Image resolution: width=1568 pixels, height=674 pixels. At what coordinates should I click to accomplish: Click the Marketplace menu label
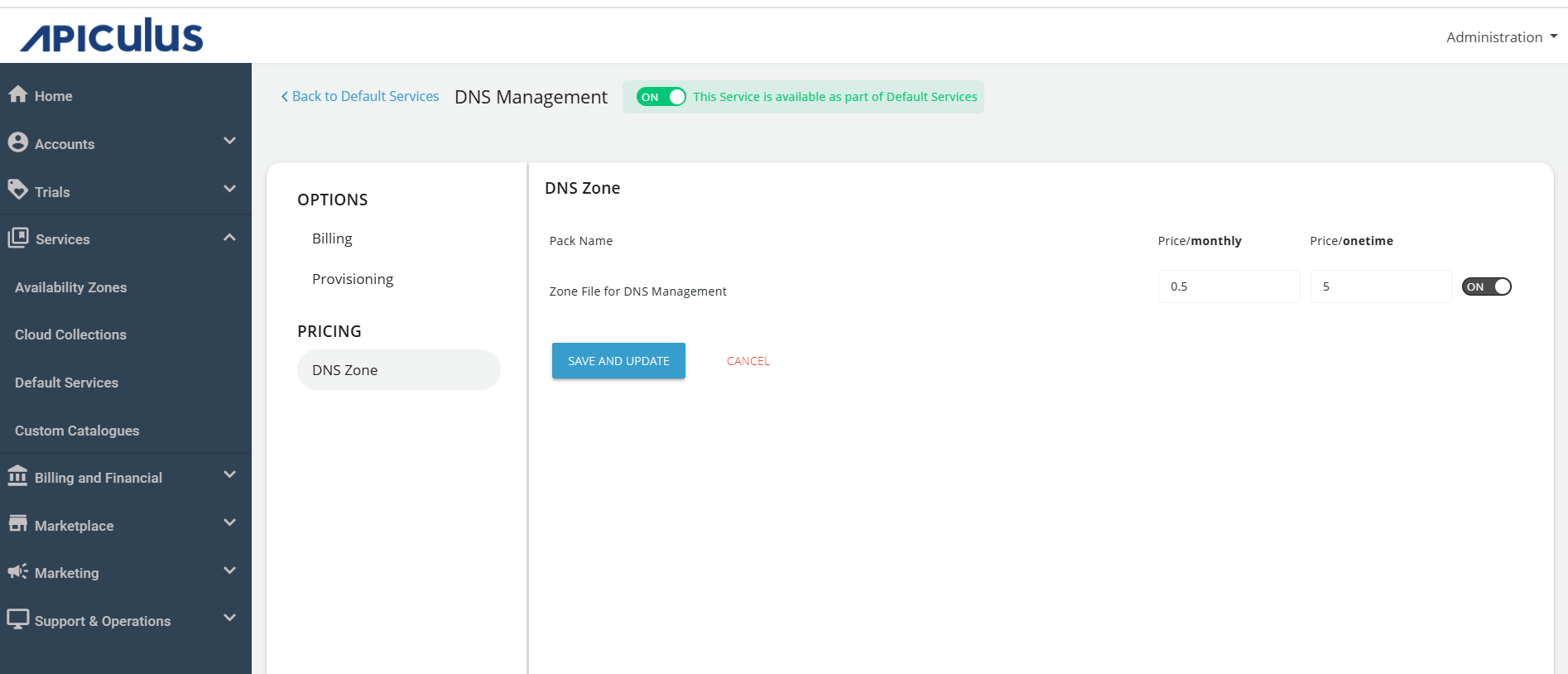(x=75, y=526)
